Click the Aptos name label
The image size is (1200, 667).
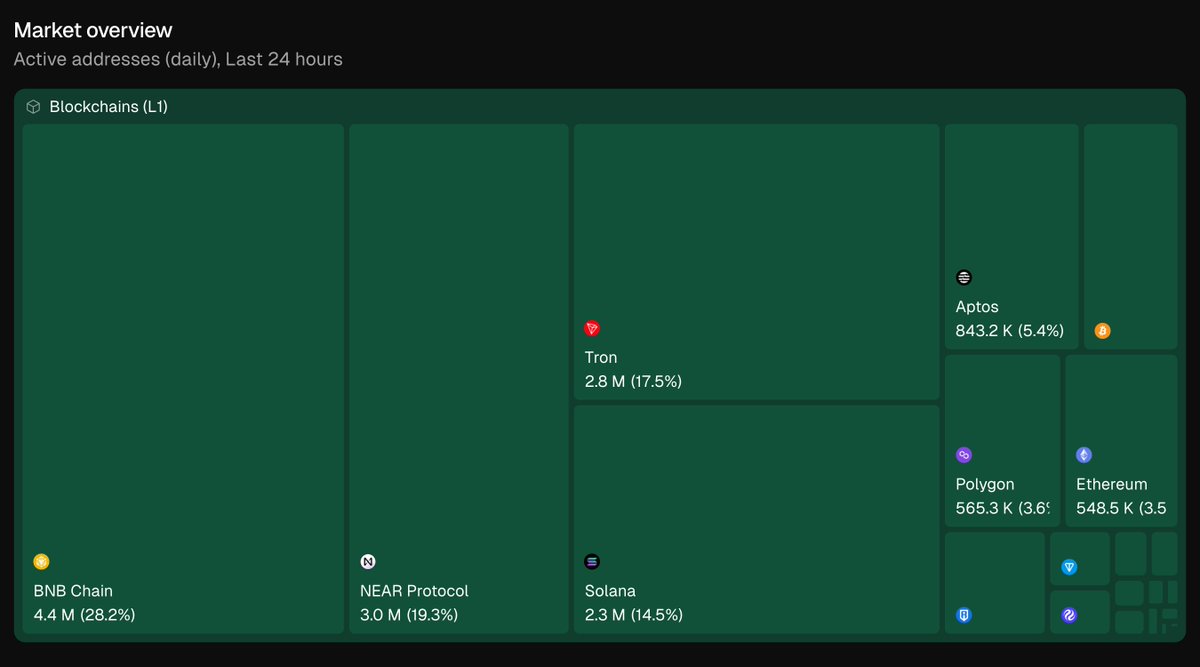pyautogui.click(x=977, y=307)
